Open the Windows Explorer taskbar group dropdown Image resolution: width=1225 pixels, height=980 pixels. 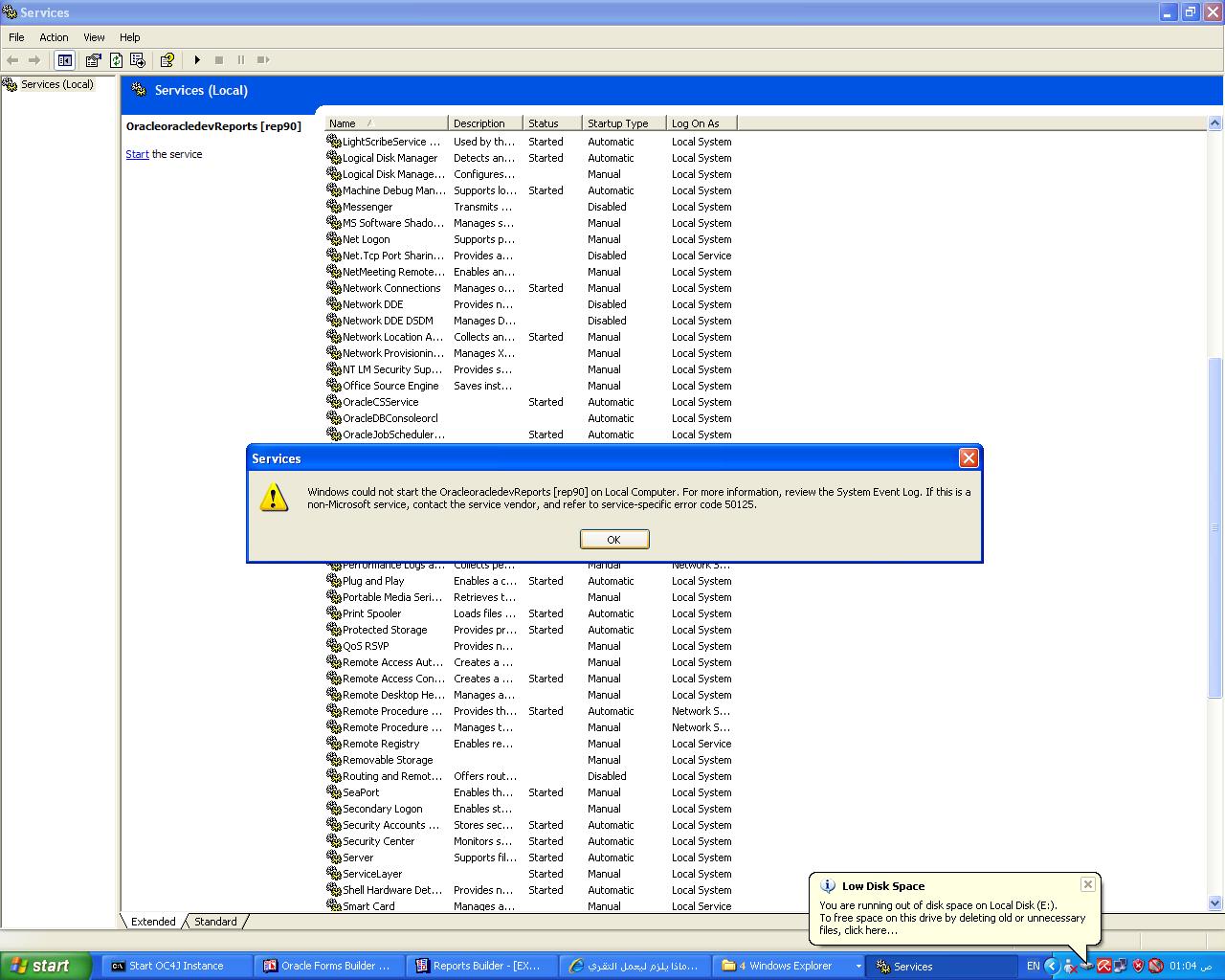point(857,966)
